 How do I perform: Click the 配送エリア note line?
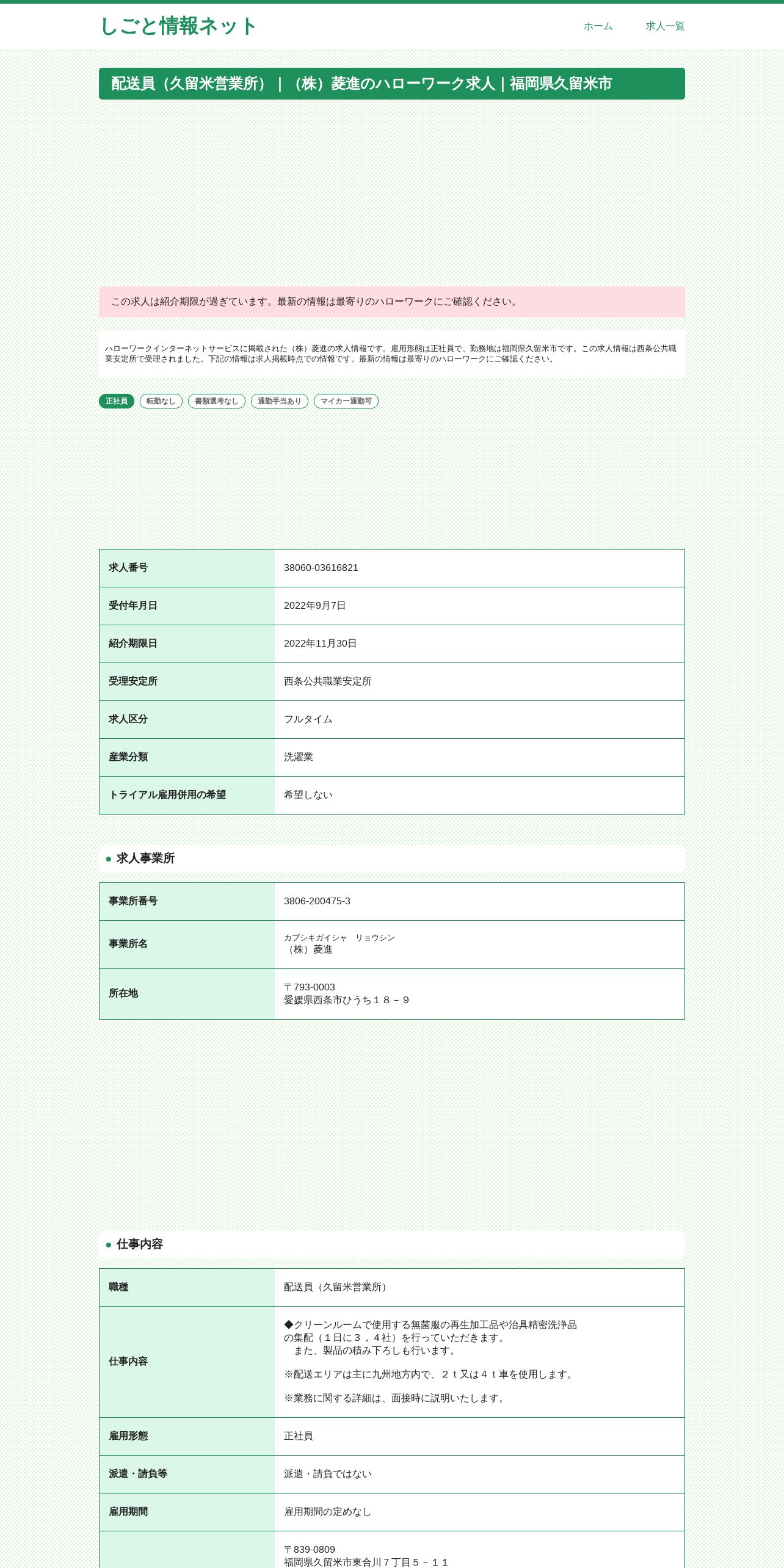click(430, 1374)
